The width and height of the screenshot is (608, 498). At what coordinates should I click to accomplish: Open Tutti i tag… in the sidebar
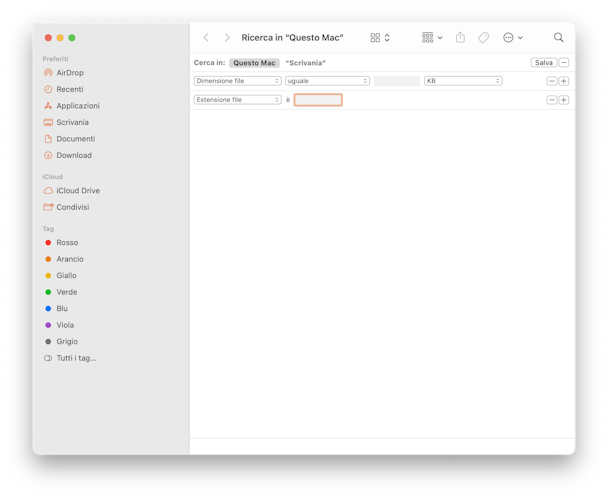pyautogui.click(x=76, y=358)
